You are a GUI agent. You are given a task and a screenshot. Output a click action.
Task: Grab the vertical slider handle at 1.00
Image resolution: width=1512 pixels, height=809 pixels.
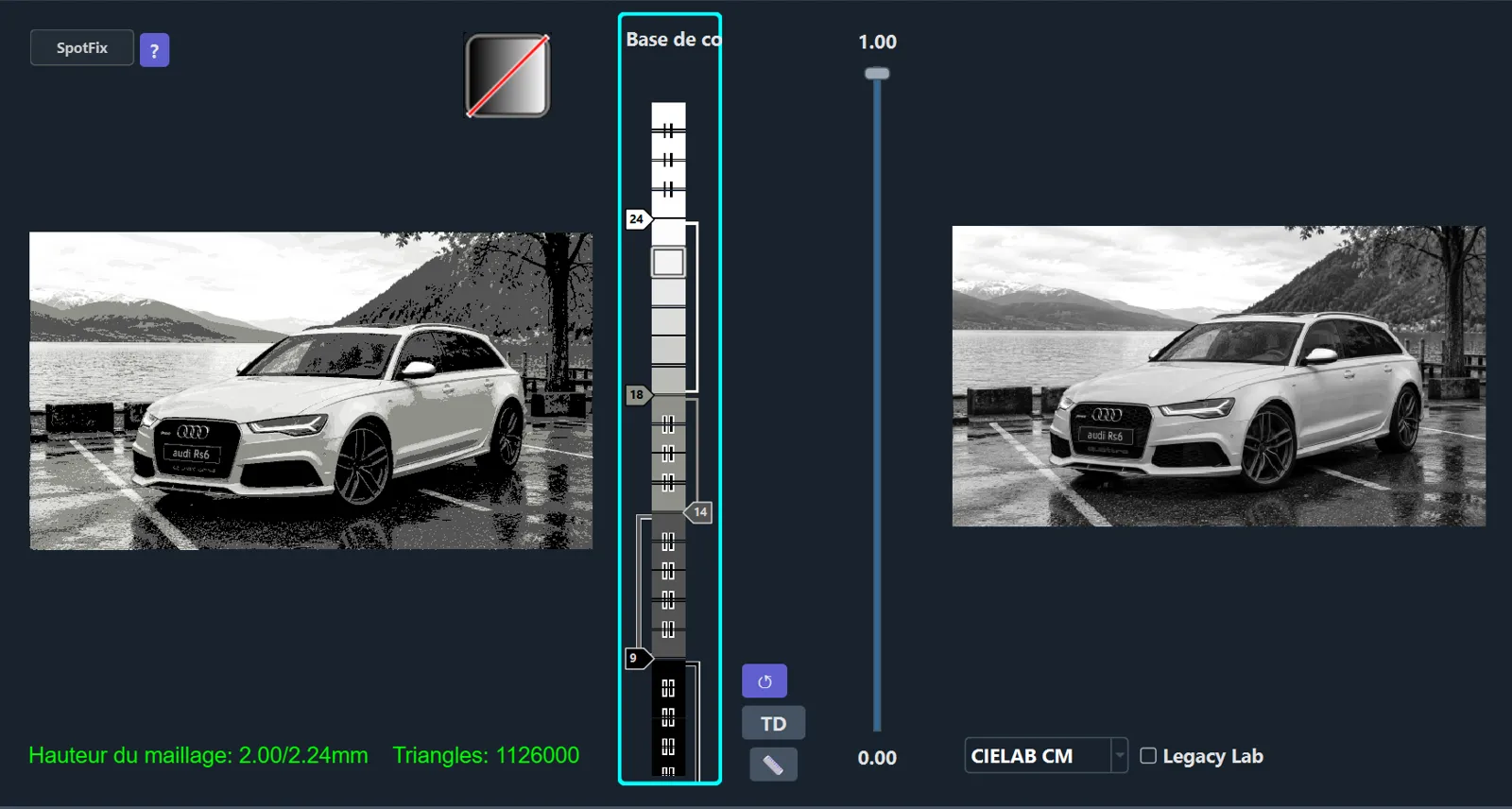[x=877, y=74]
